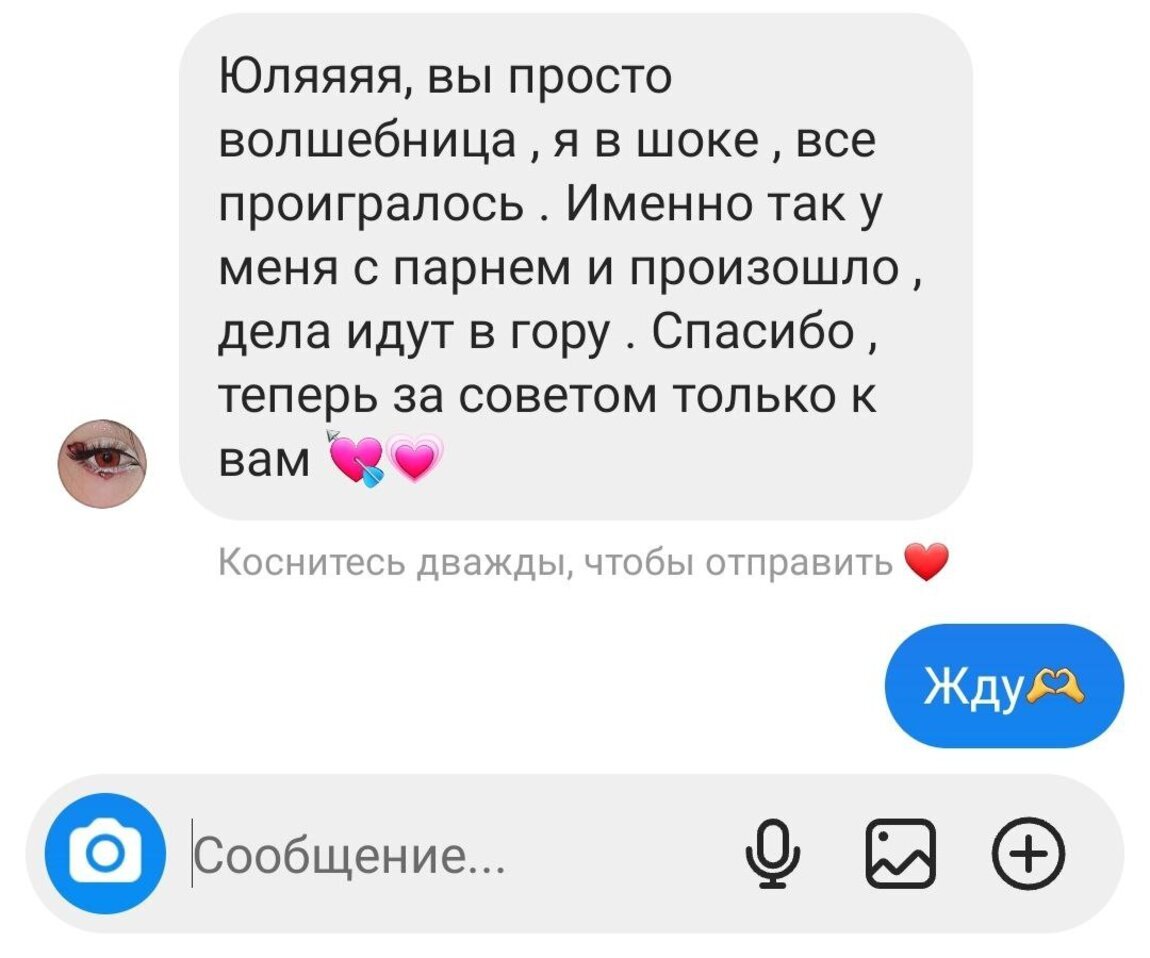Click the word Именно in the gray bubble
The image size is (1150, 958).
click(x=659, y=204)
